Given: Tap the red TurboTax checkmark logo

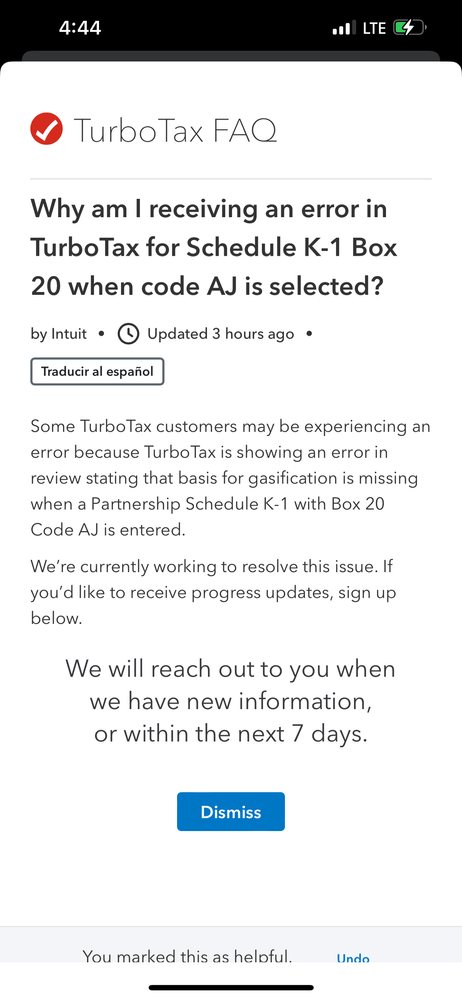Looking at the screenshot, I should 47,129.
